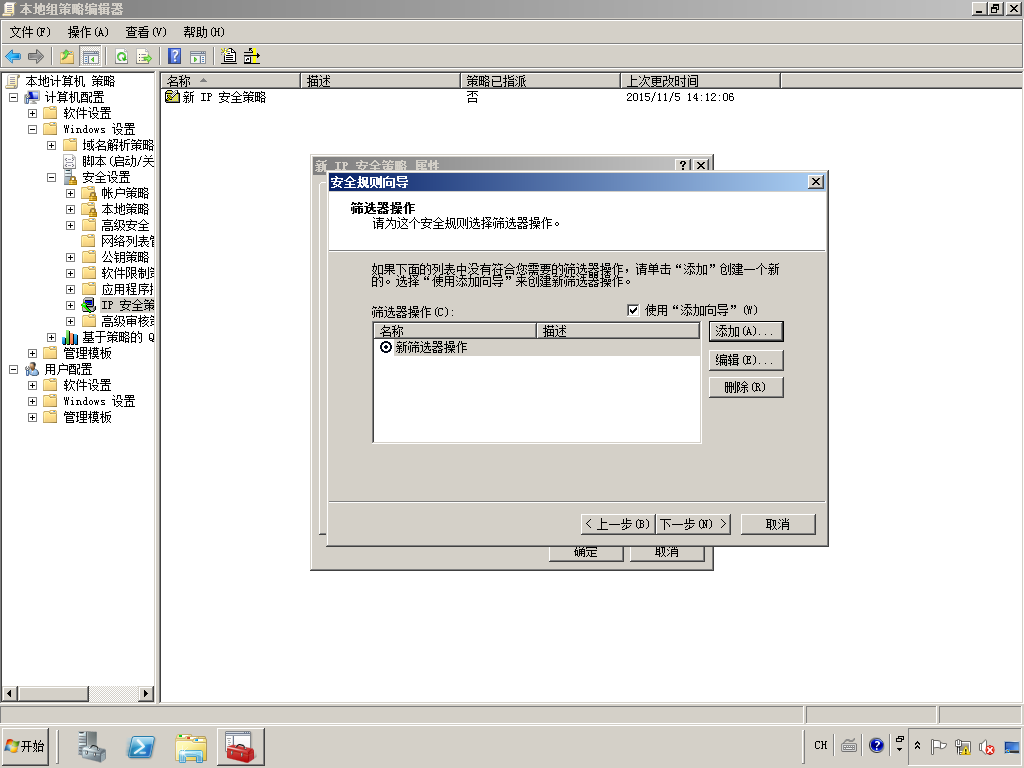Open the 查看(V) menu

(x=146, y=32)
